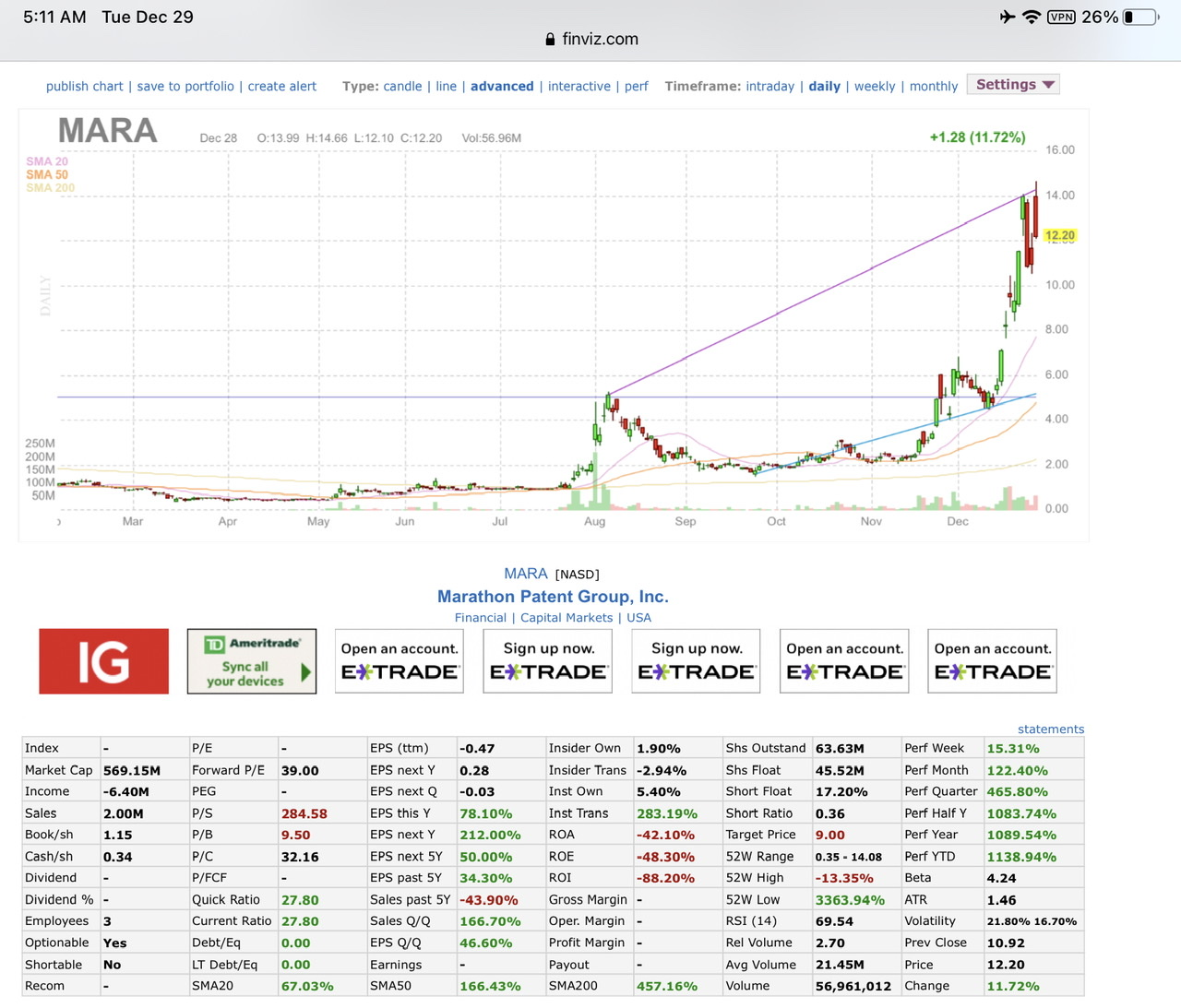Switch to interactive chart type
The height and width of the screenshot is (1008, 1181).
tap(579, 86)
